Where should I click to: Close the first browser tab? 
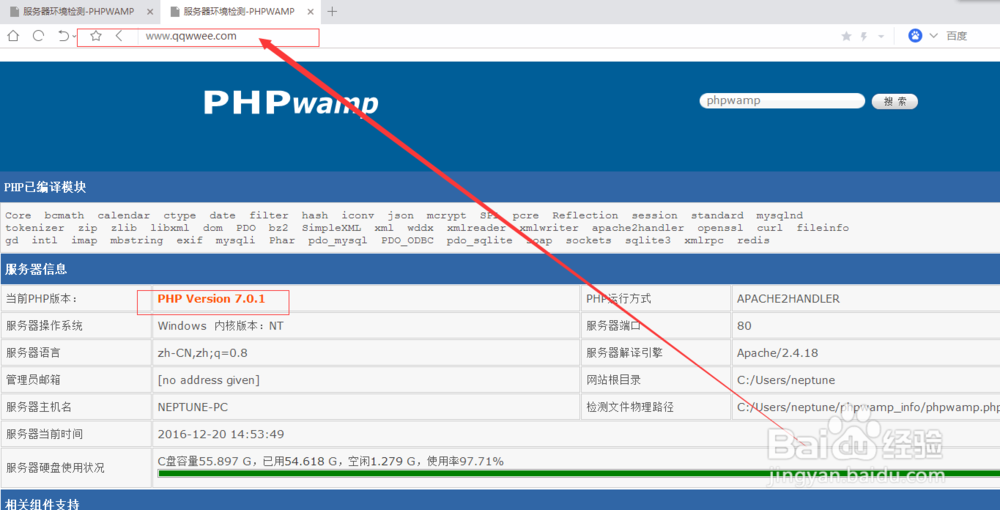point(149,12)
